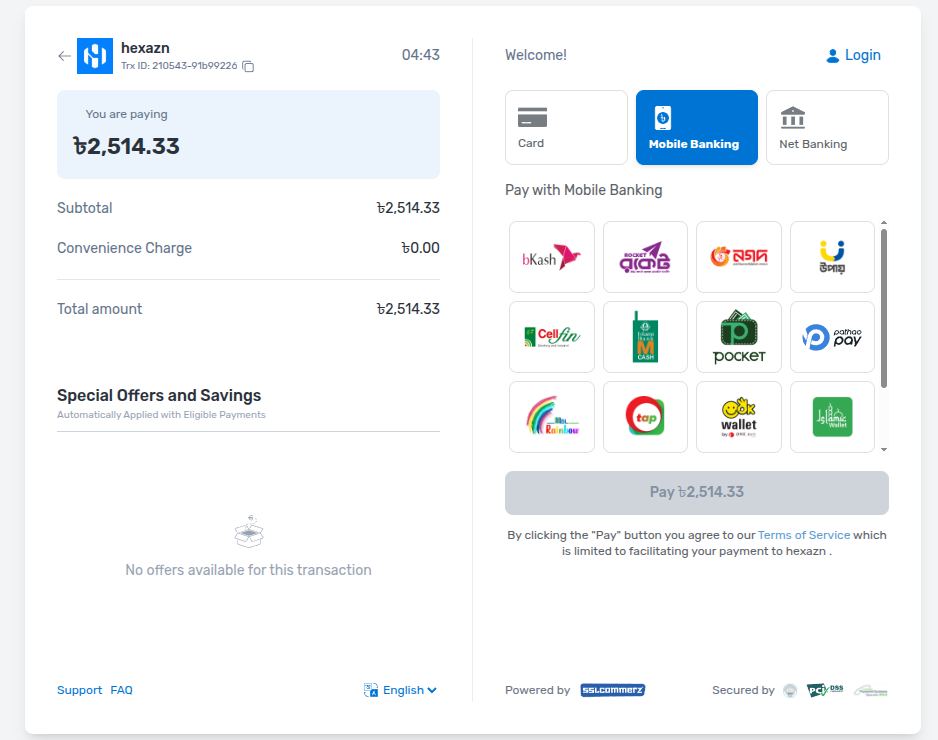This screenshot has height=740, width=938.
Task: Select Nagad payment option
Action: point(739,257)
